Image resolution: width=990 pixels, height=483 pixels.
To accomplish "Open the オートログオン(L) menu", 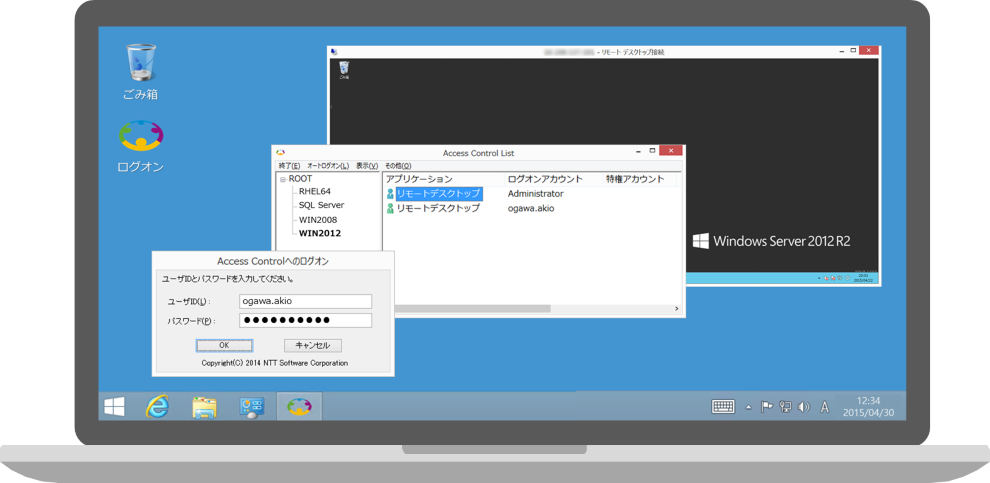I will tap(328, 165).
